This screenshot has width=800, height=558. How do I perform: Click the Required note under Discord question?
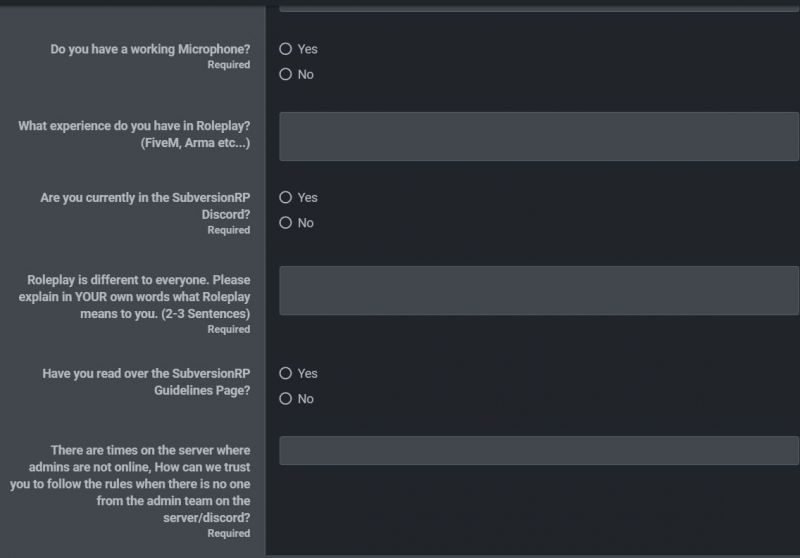[229, 230]
